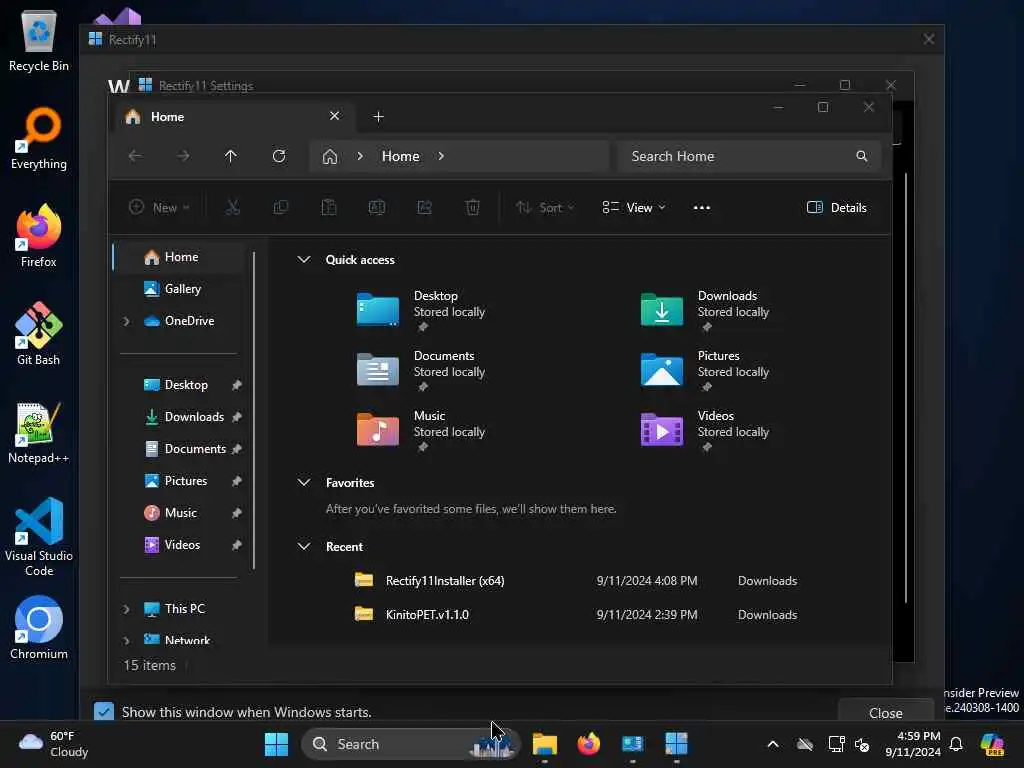Expand This PC in navigation pane

pos(126,609)
